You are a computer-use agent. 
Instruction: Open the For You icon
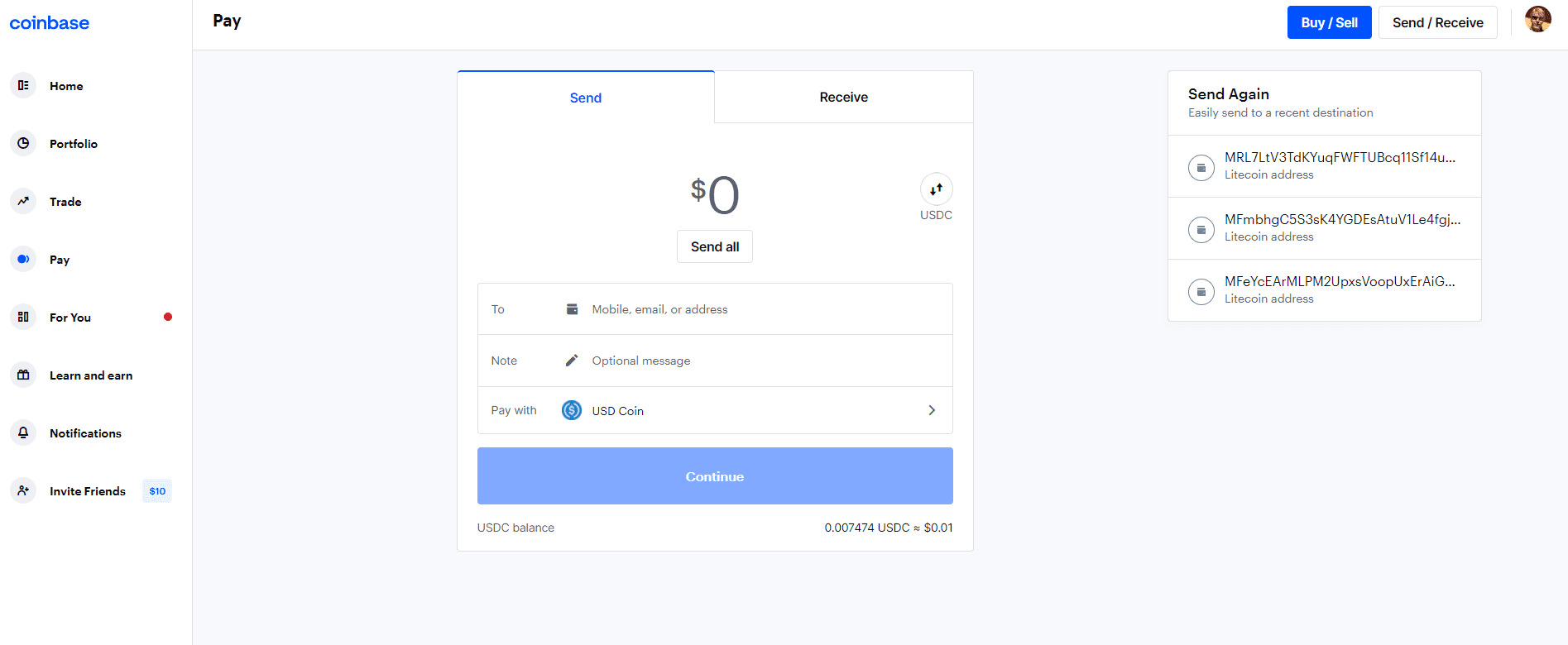point(23,317)
